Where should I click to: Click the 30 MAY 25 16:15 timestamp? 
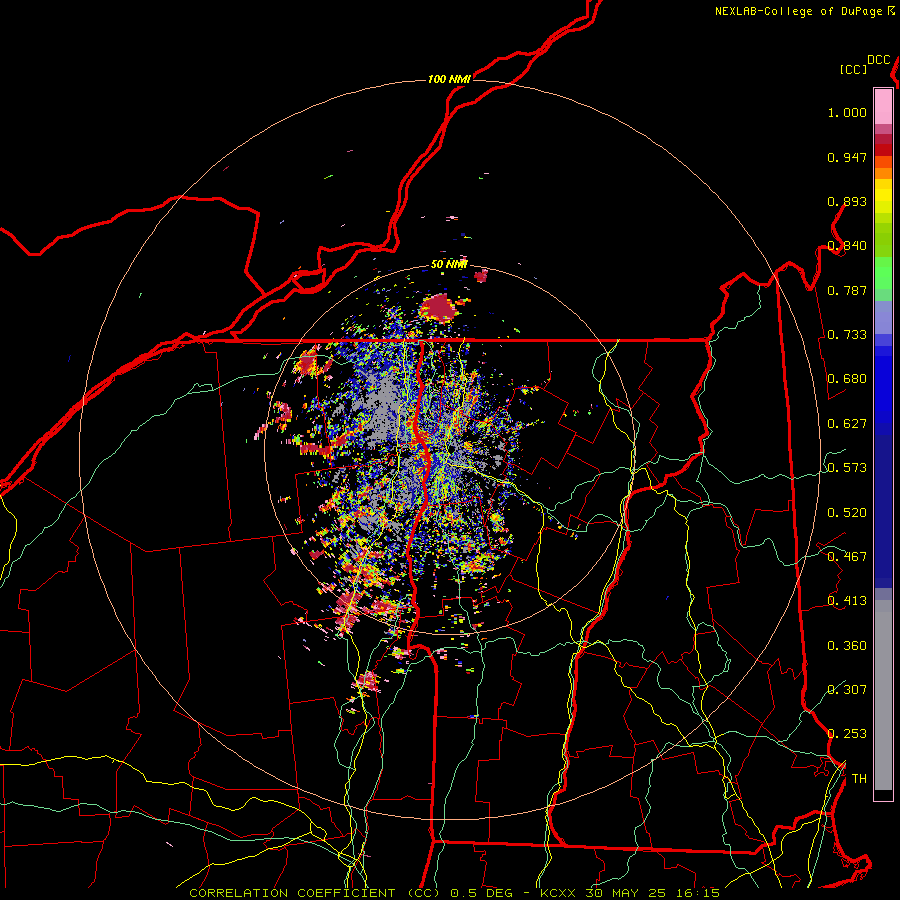[652, 893]
